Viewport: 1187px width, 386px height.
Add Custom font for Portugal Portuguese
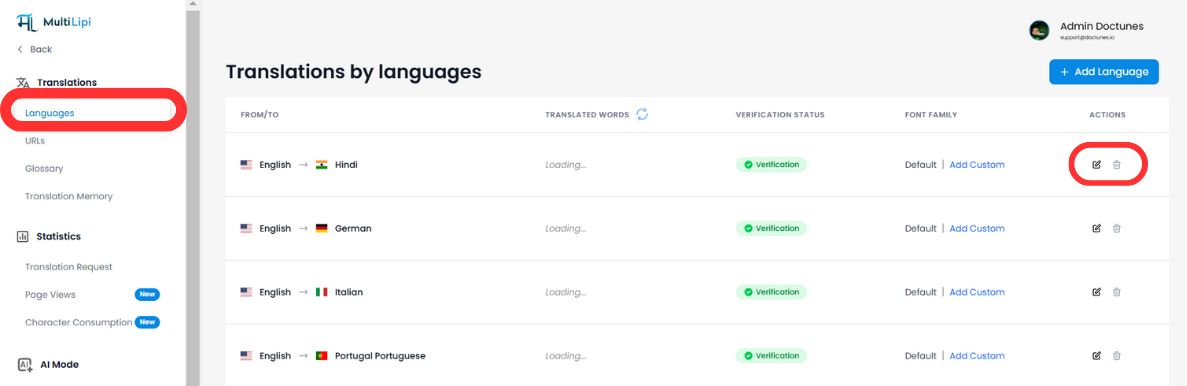click(977, 356)
